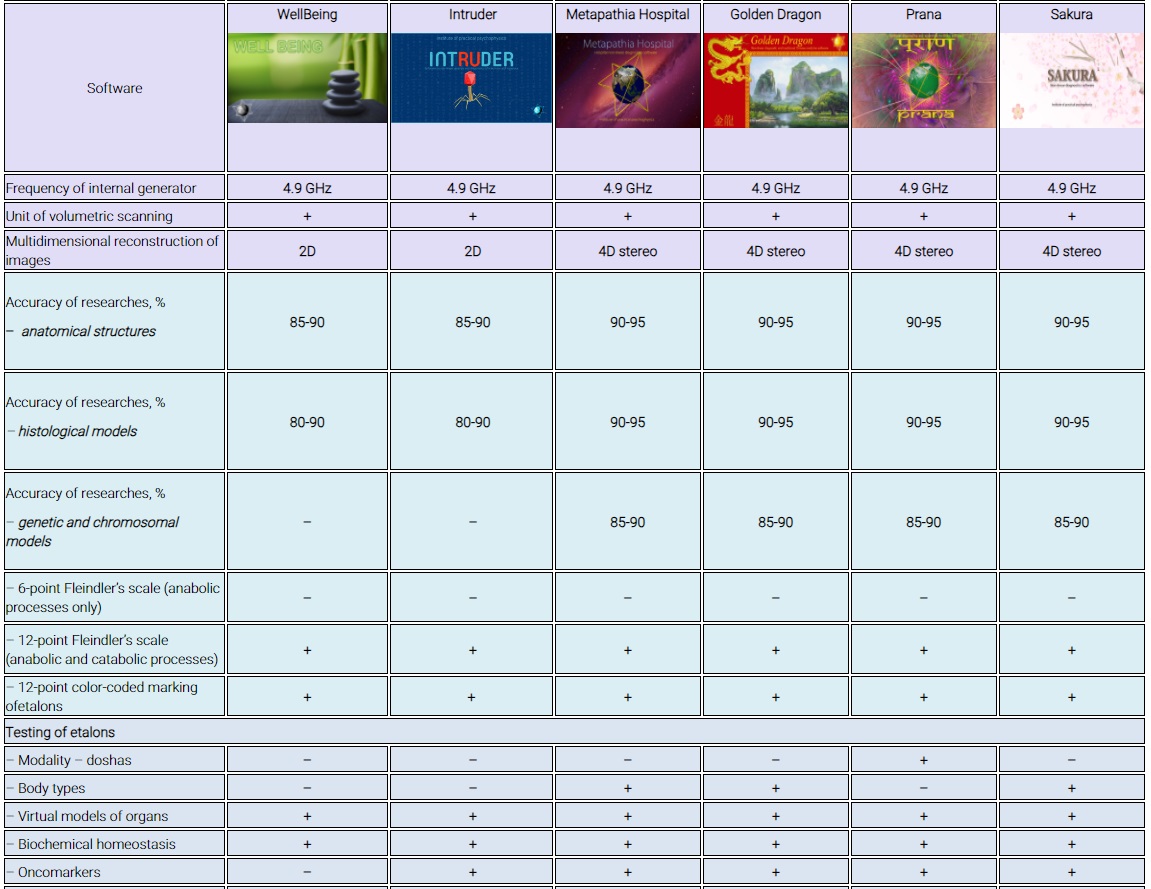Screen dimensions: 1151x889
Task: Open the WellBeing software thumbnail image
Action: click(x=307, y=78)
